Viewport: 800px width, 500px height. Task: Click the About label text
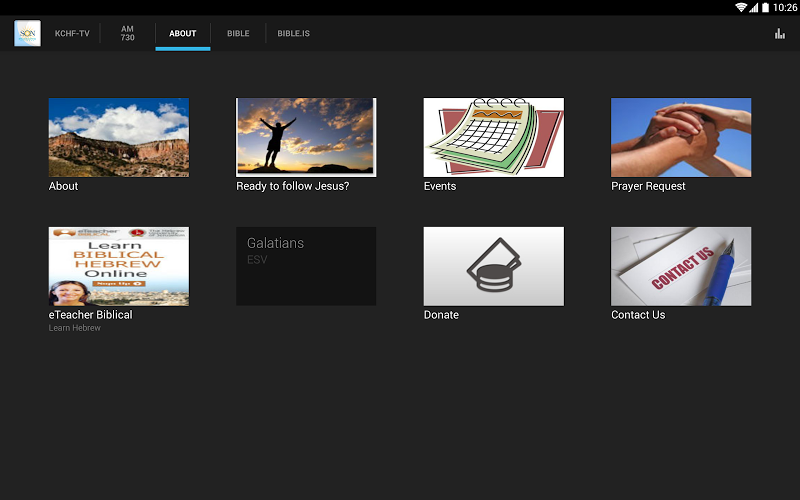tap(63, 186)
